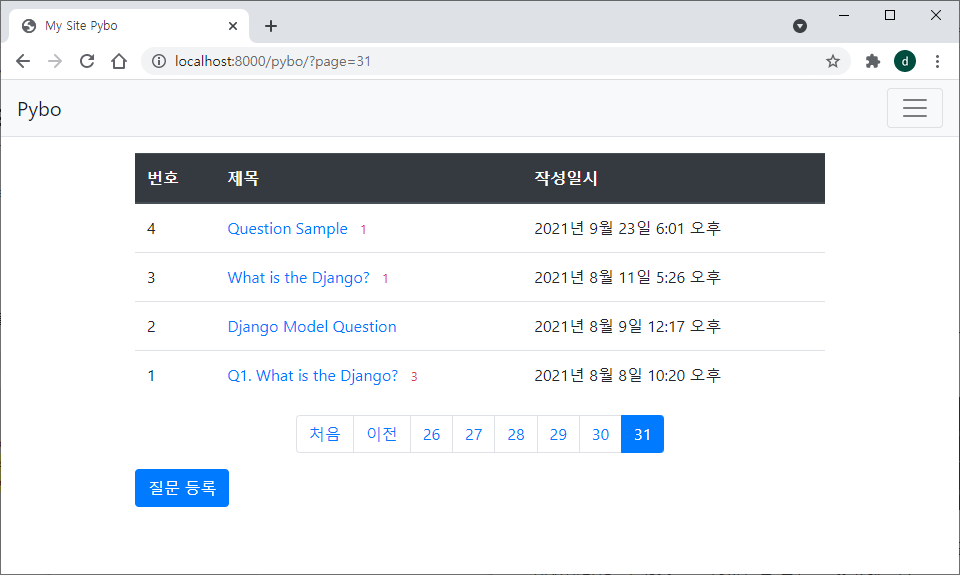Open a new tab with the plus icon
Image resolution: width=960 pixels, height=575 pixels.
[271, 26]
